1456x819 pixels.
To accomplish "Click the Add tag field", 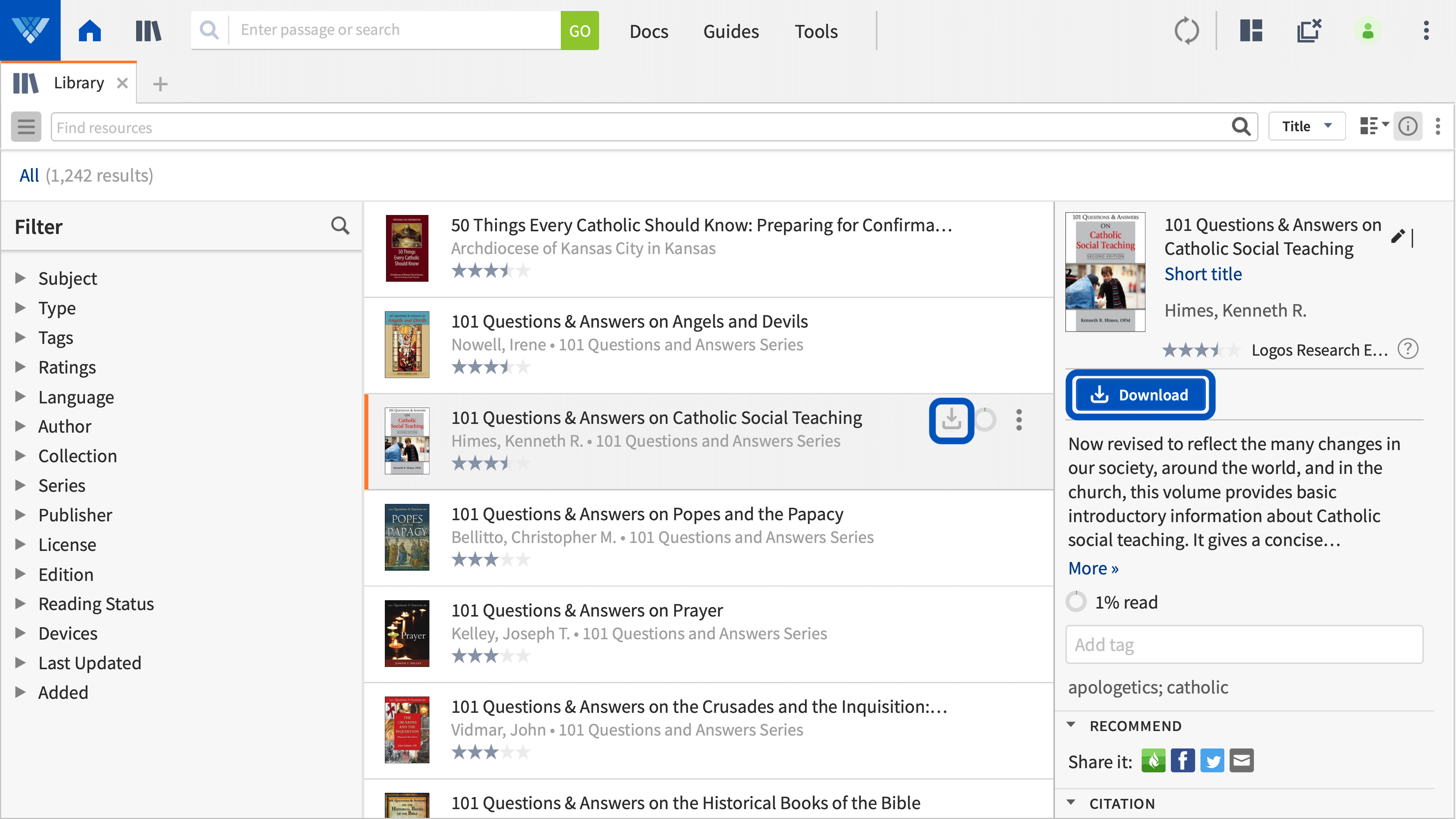I will (x=1244, y=644).
